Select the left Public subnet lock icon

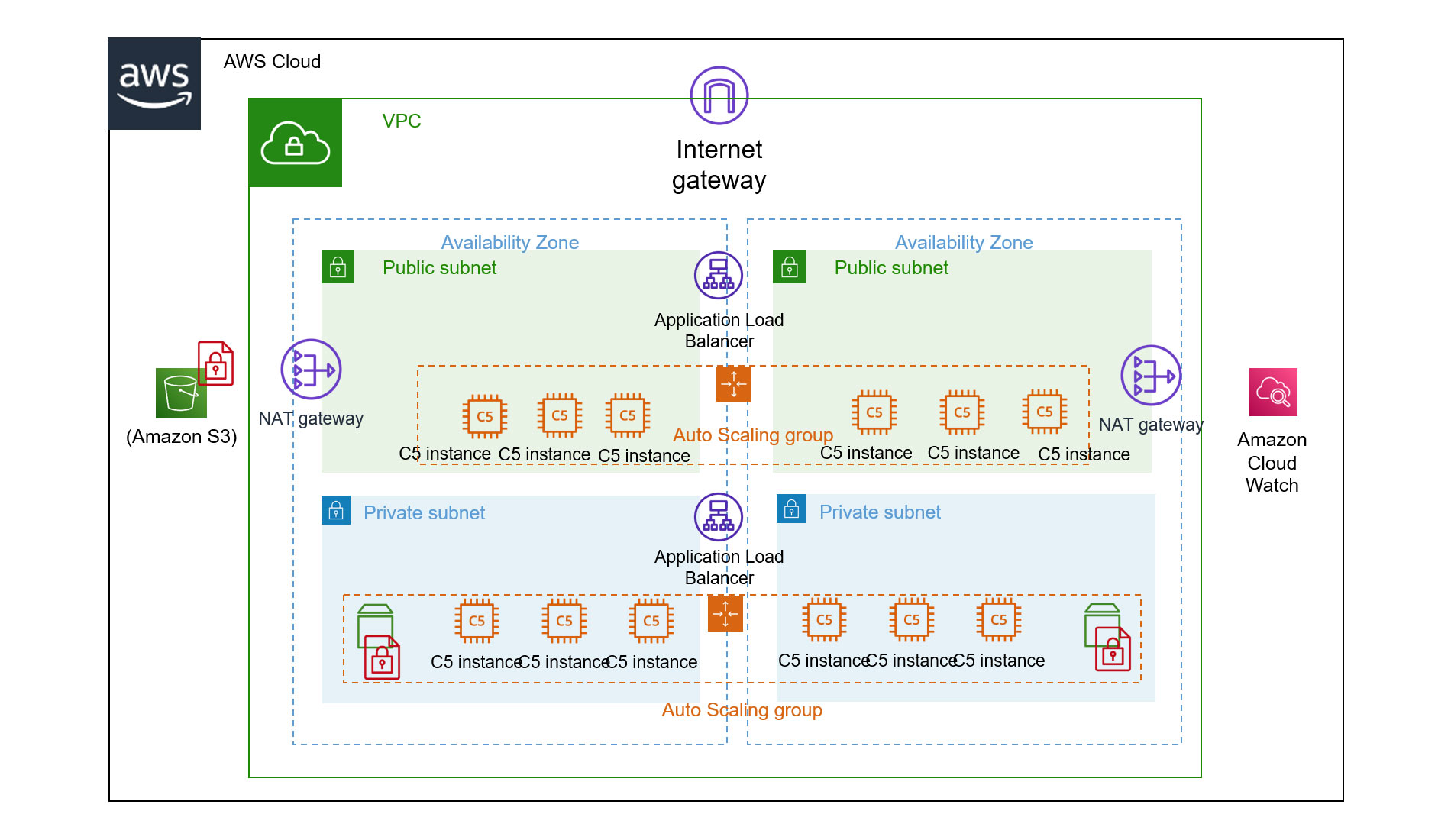point(338,267)
